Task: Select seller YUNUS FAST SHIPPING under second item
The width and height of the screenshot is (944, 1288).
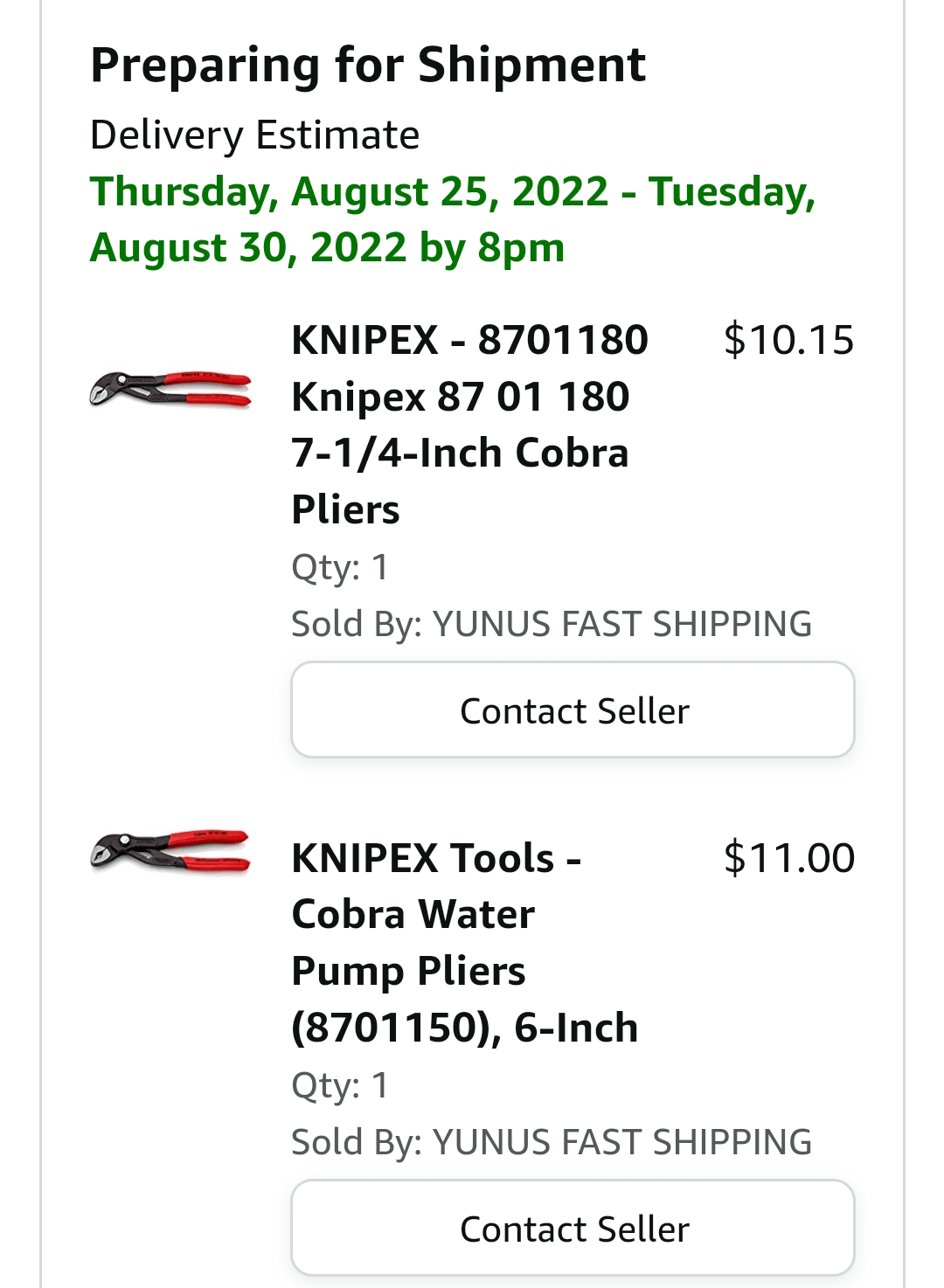Action: coord(622,1140)
